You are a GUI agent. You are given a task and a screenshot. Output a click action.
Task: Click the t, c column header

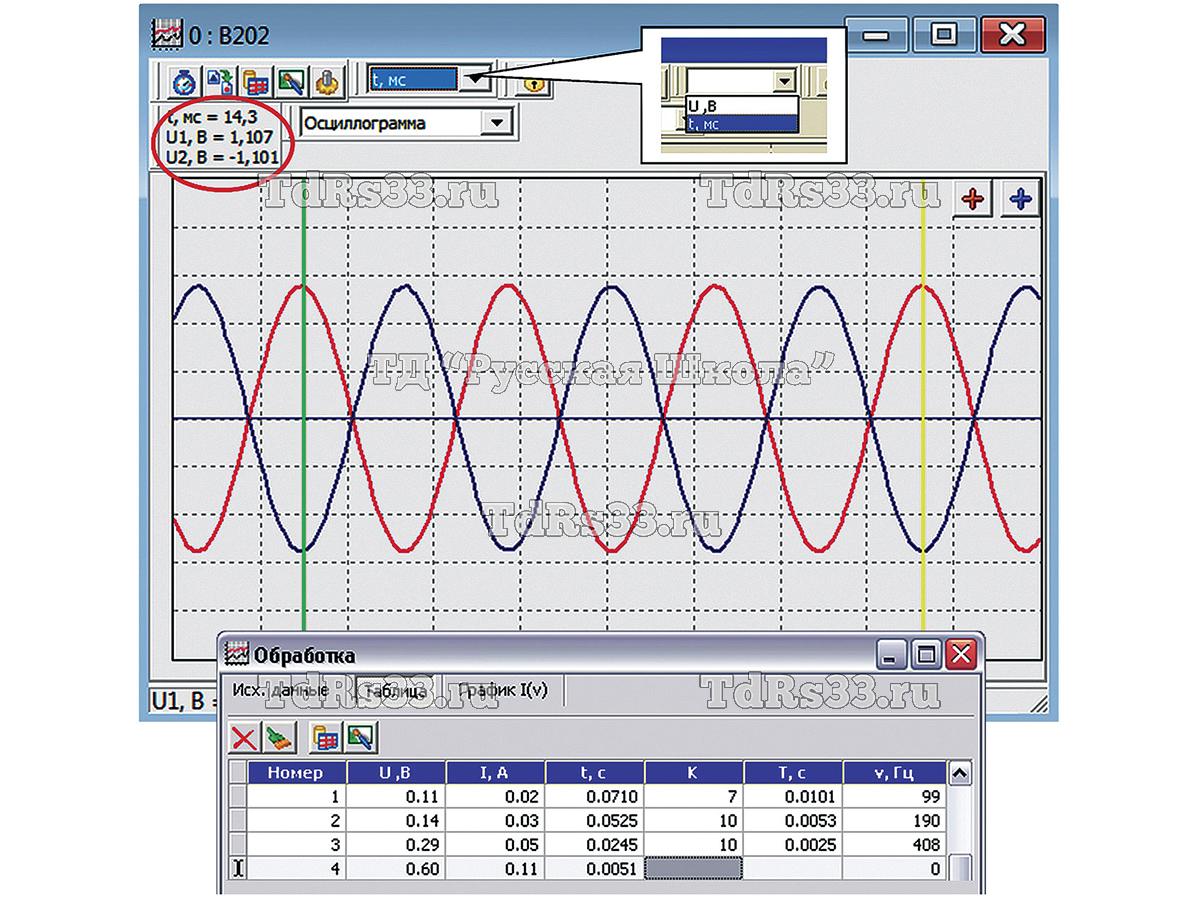click(594, 773)
